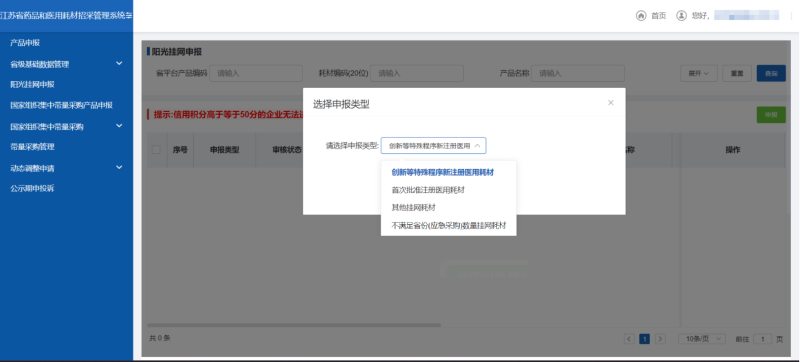
Task: Expand the 动态调整申请 sidebar menu
Action: point(119,167)
